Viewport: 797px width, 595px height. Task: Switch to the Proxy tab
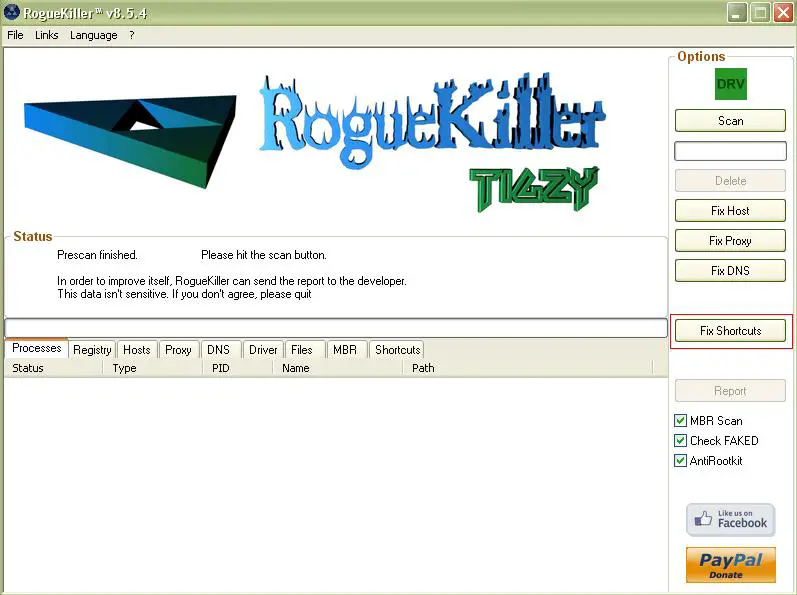pyautogui.click(x=178, y=350)
